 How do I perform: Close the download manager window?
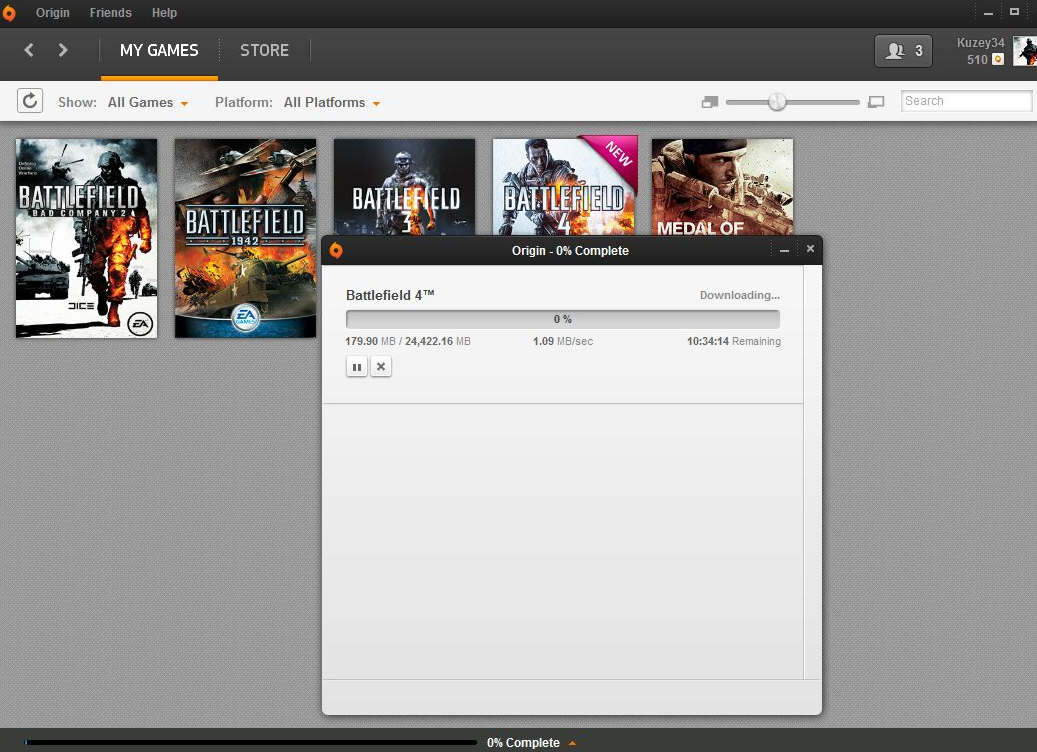(810, 249)
